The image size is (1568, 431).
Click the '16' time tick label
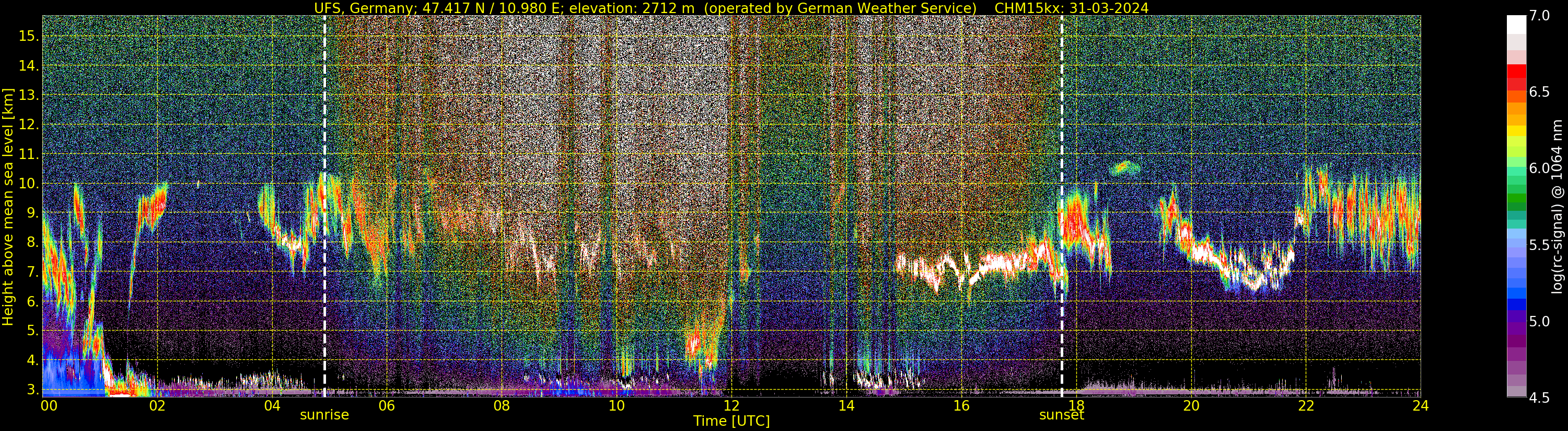[x=961, y=405]
